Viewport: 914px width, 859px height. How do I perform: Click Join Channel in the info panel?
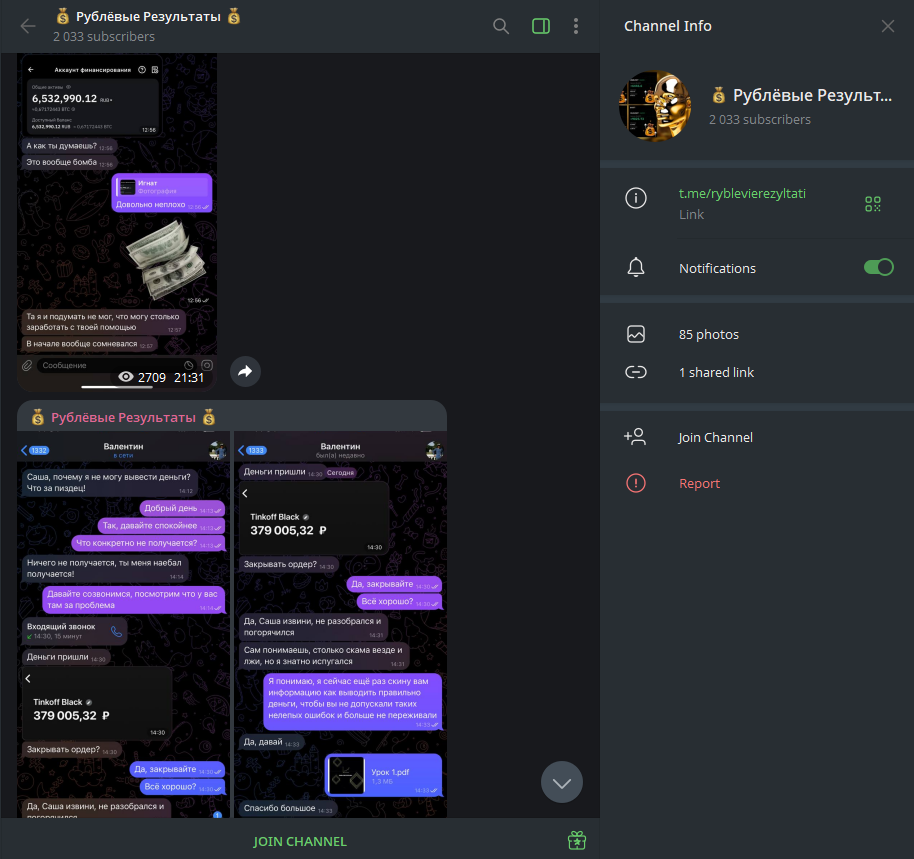click(715, 437)
